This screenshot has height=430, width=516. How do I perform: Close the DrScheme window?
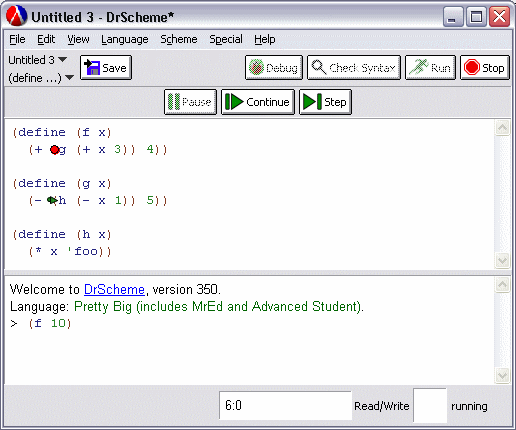pyautogui.click(x=499, y=17)
